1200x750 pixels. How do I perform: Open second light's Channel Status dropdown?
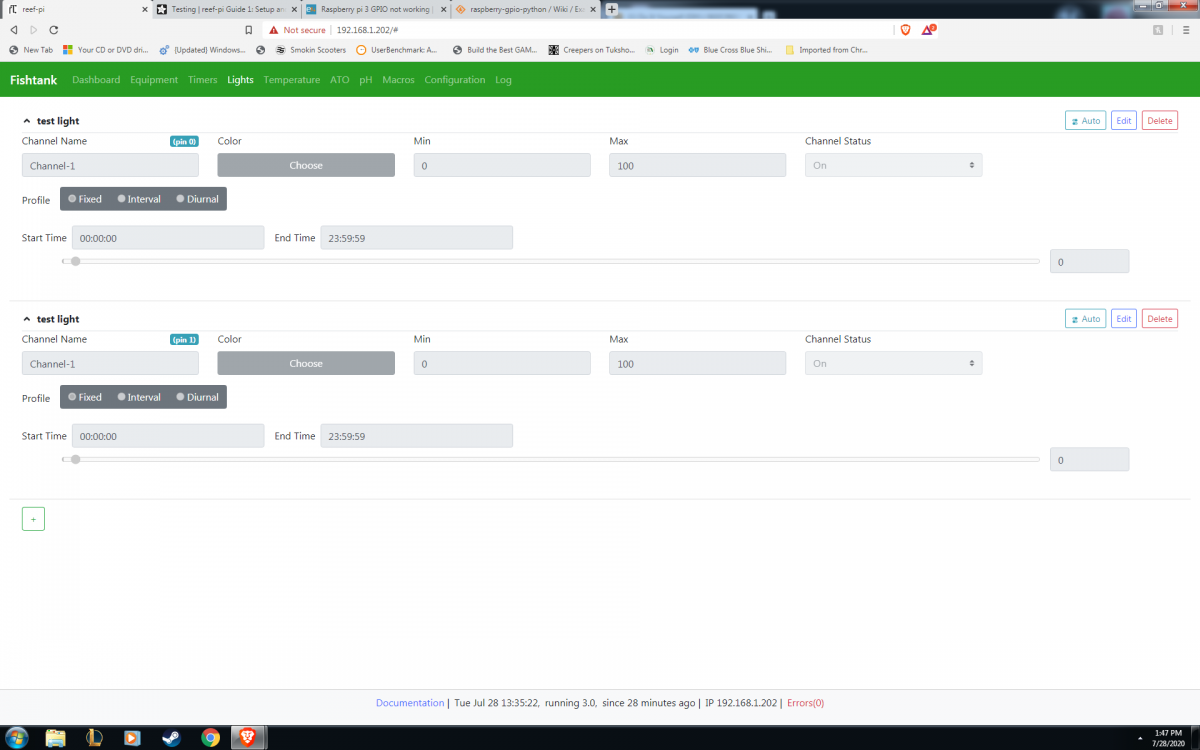tap(893, 363)
